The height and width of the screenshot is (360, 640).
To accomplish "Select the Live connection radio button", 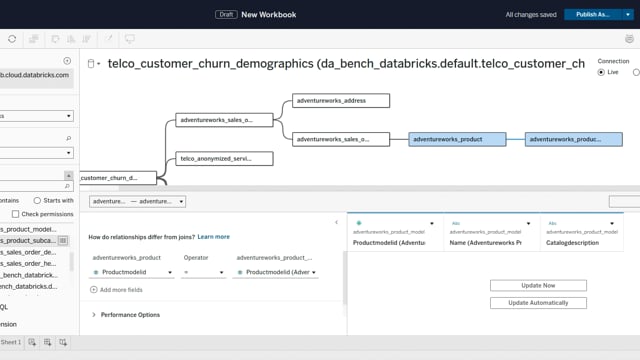I will tap(601, 72).
